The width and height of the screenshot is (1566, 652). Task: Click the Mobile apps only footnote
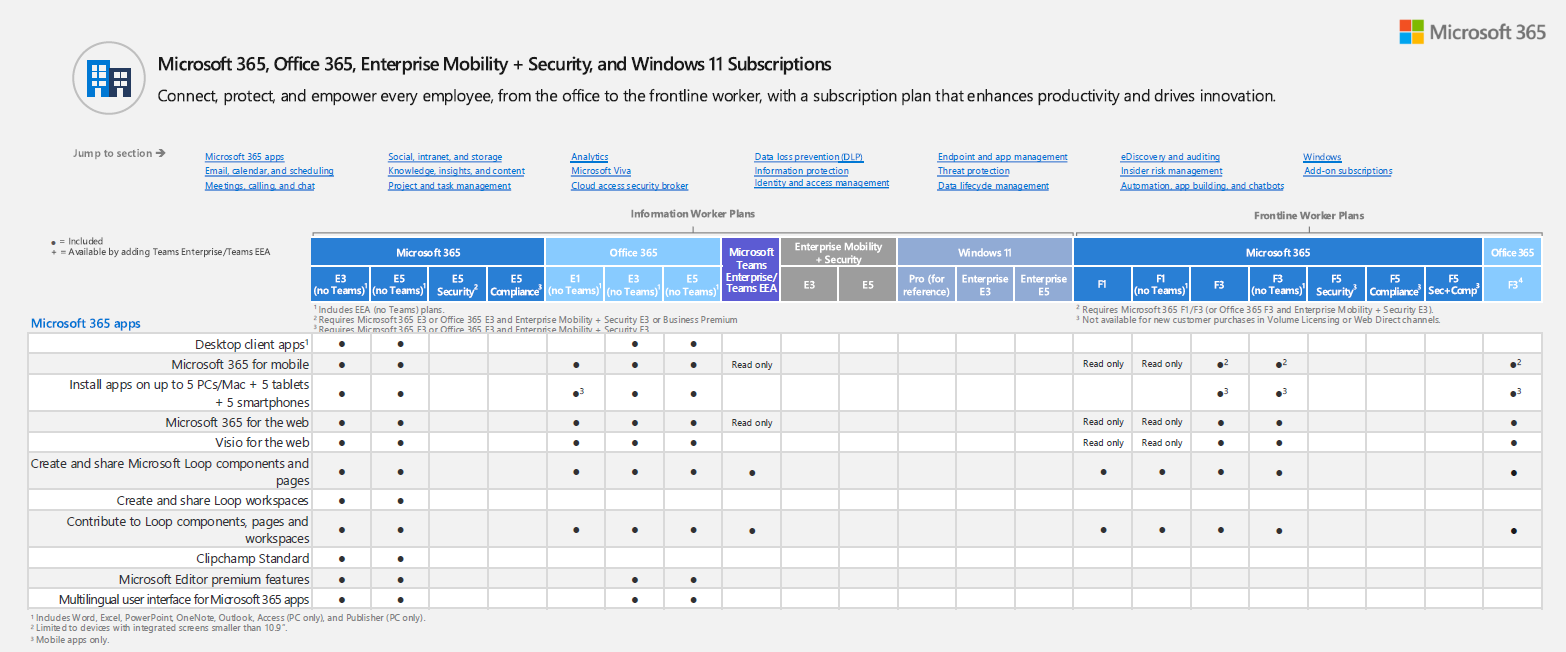[70, 639]
